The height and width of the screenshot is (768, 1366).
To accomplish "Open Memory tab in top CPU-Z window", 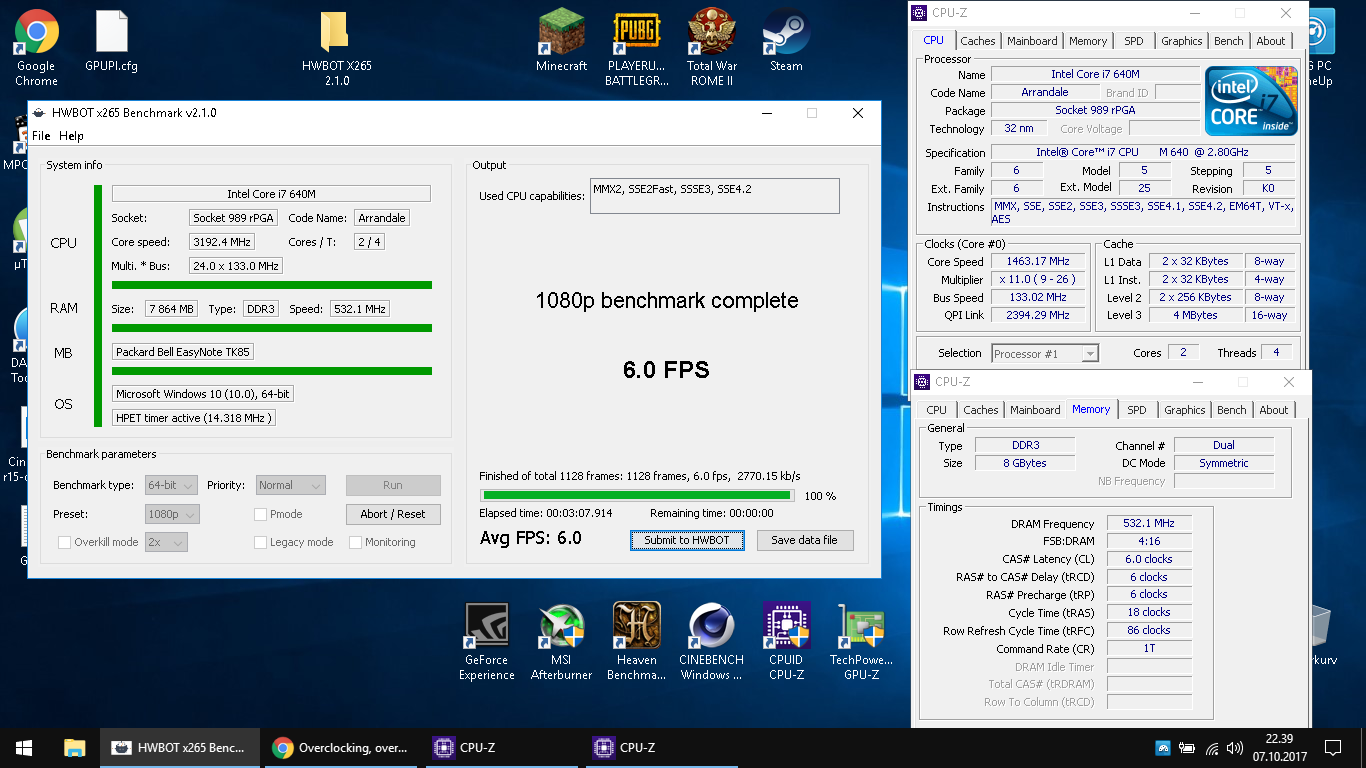I will click(x=1088, y=41).
